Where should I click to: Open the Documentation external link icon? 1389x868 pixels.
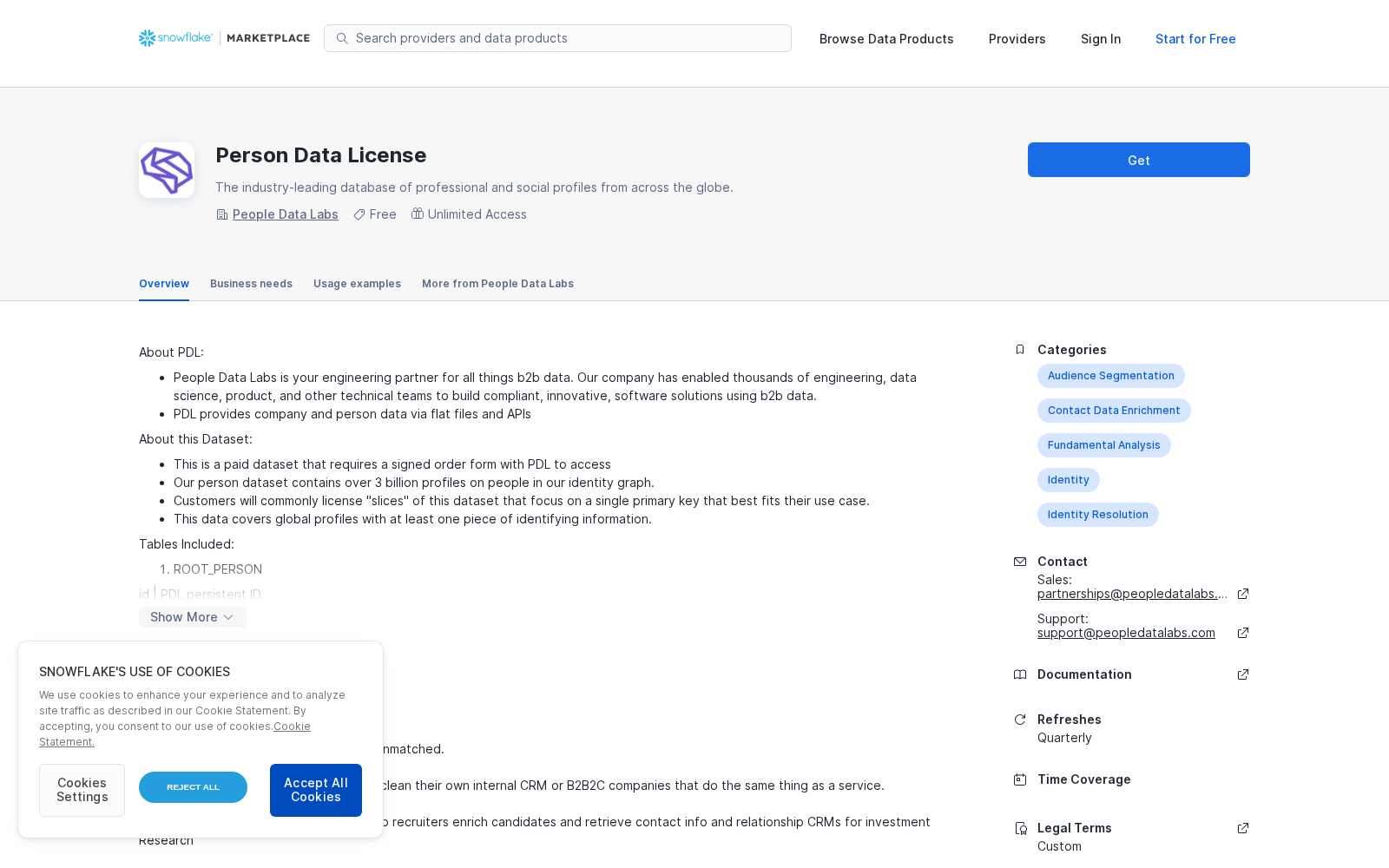[1243, 674]
